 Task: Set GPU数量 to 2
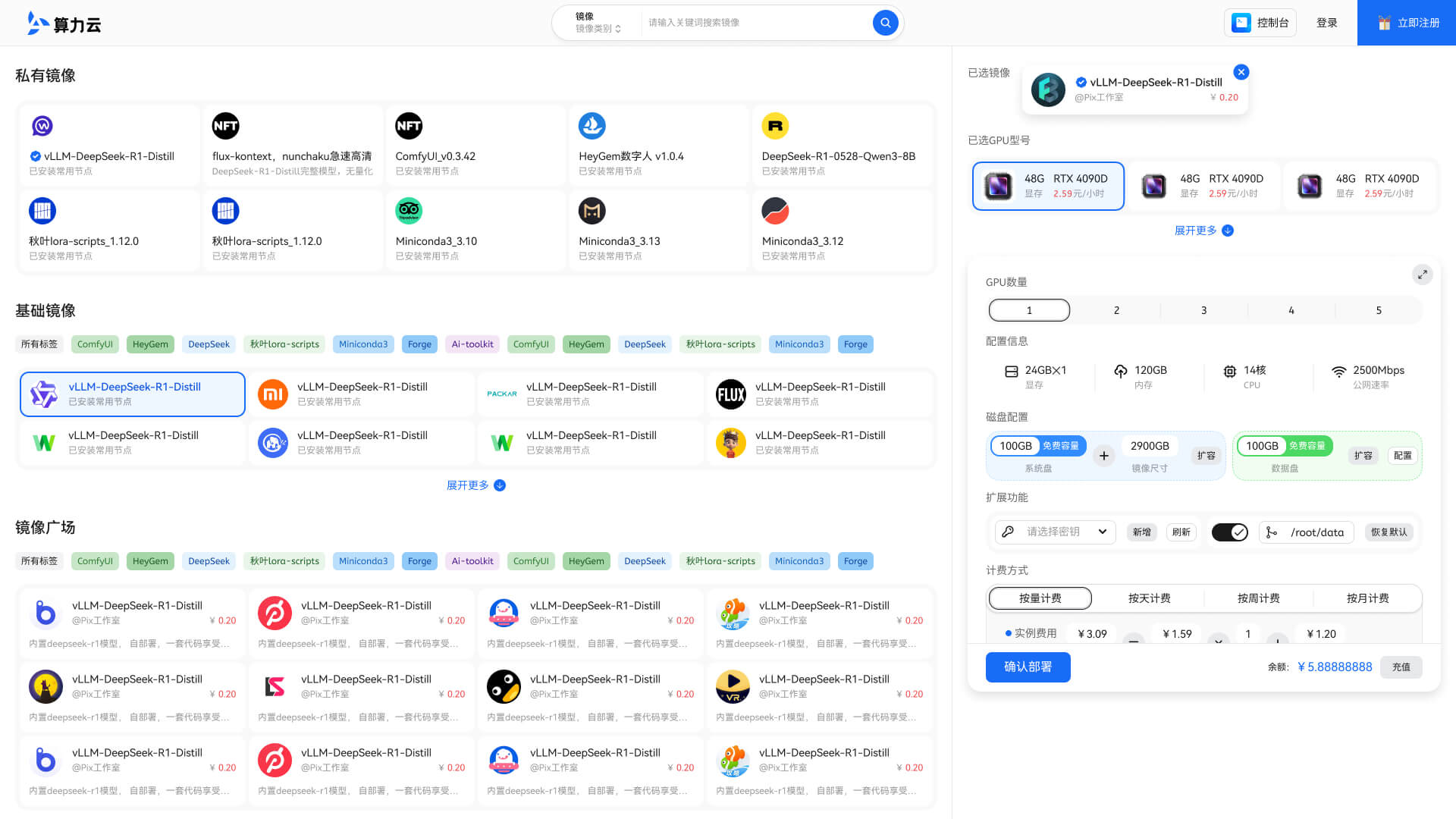tap(1116, 309)
